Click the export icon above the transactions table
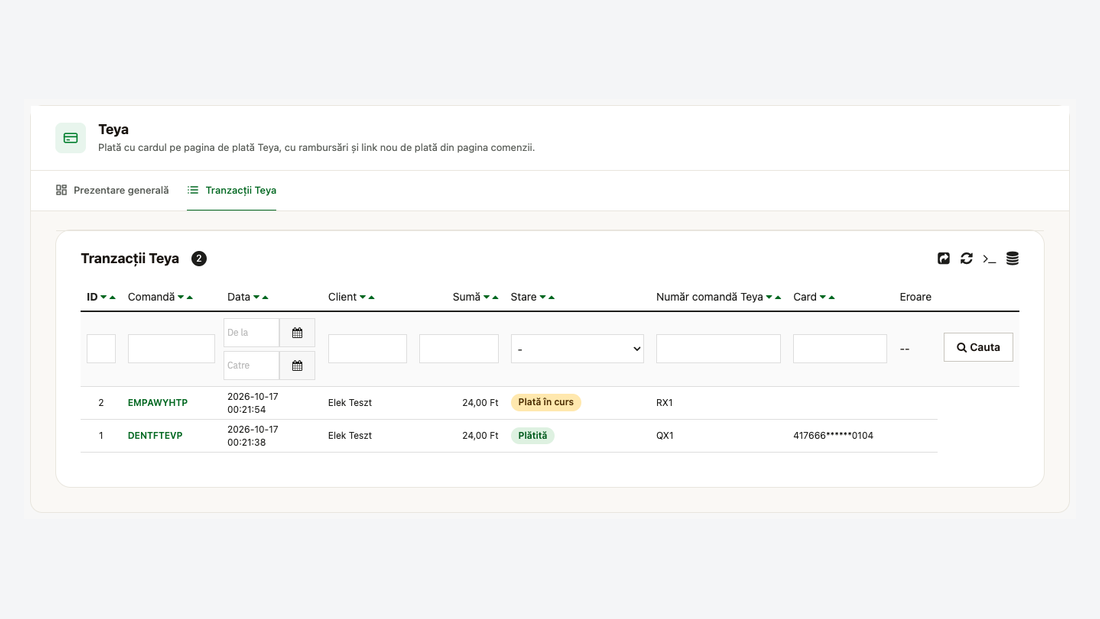 click(x=944, y=258)
